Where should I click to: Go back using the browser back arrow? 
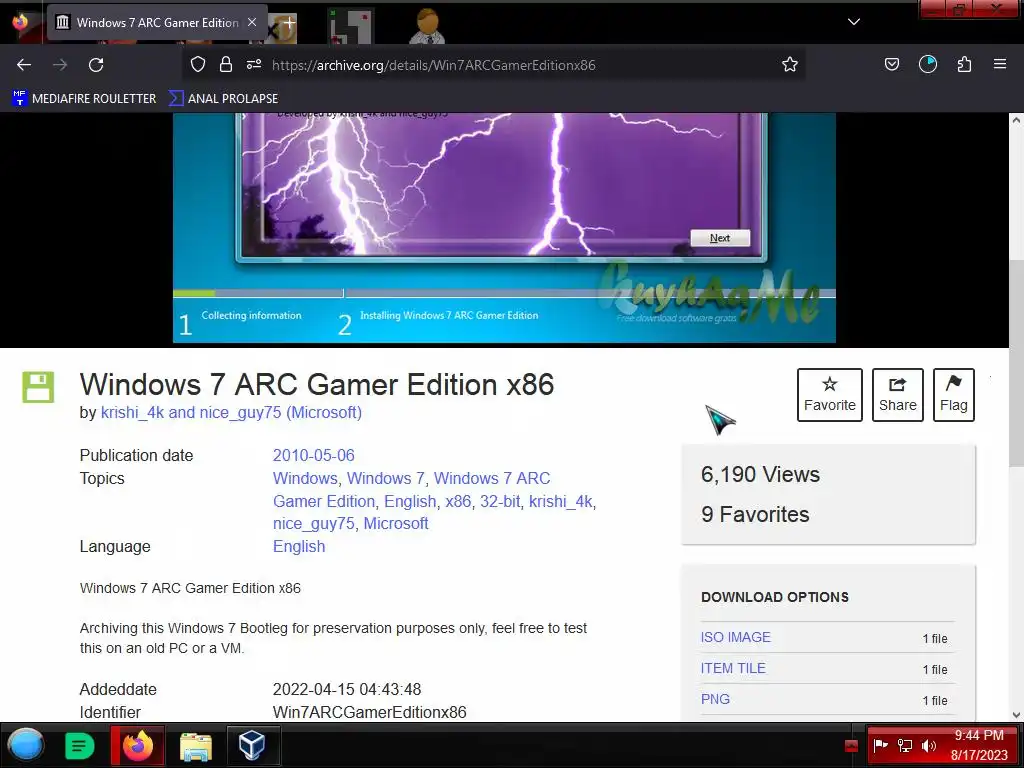pyautogui.click(x=24, y=65)
